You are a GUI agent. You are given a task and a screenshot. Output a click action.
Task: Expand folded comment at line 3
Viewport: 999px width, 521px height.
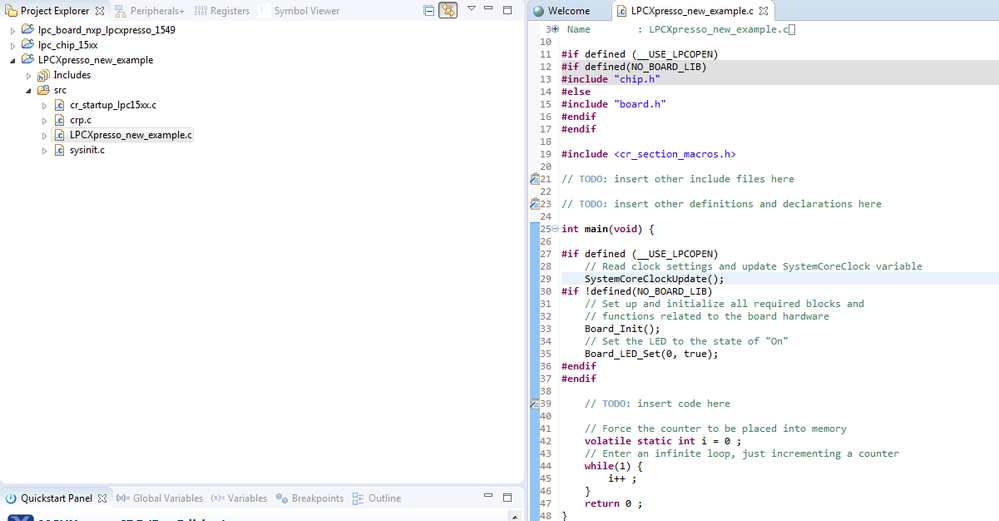click(x=556, y=29)
